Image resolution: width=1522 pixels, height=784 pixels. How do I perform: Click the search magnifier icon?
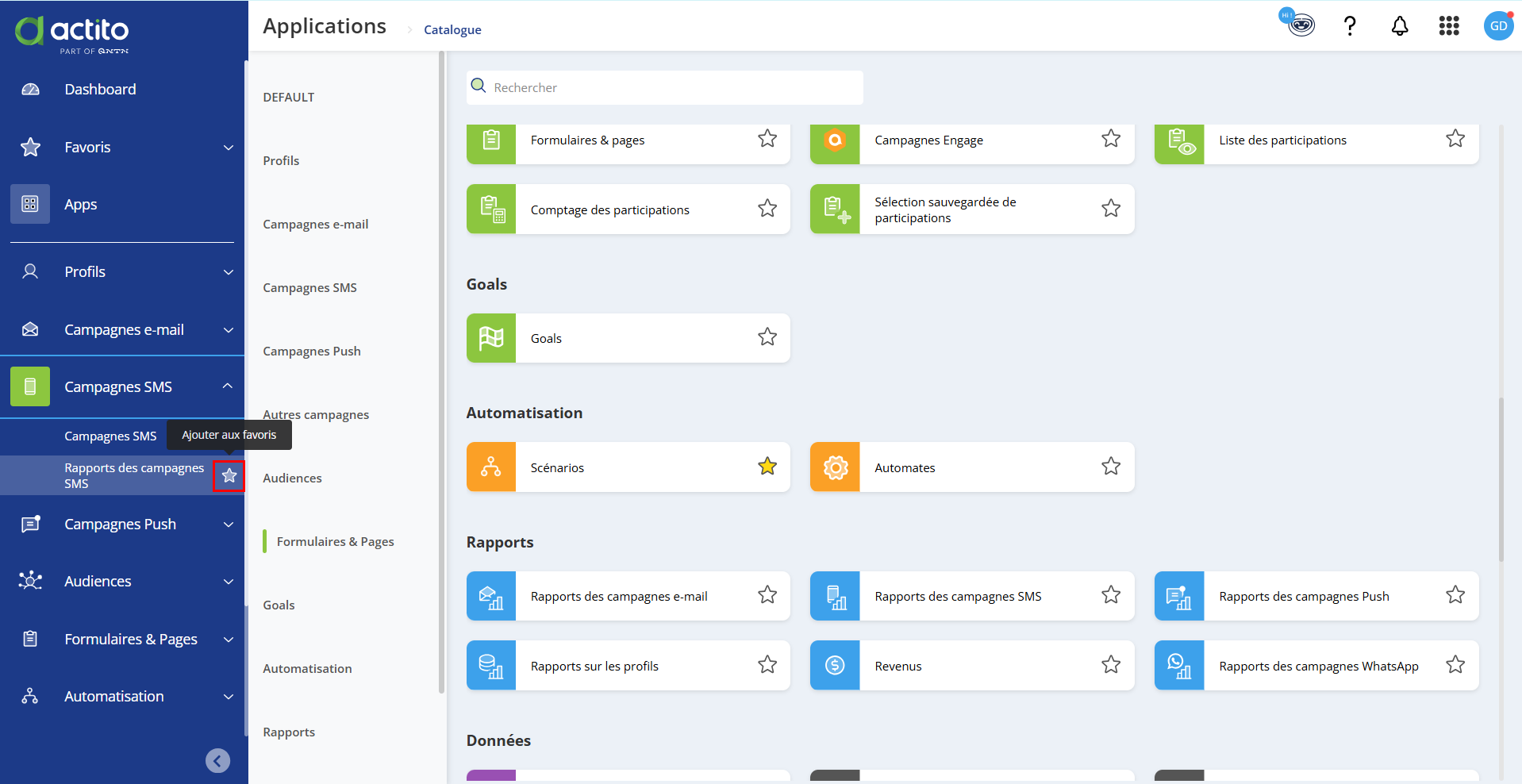479,86
